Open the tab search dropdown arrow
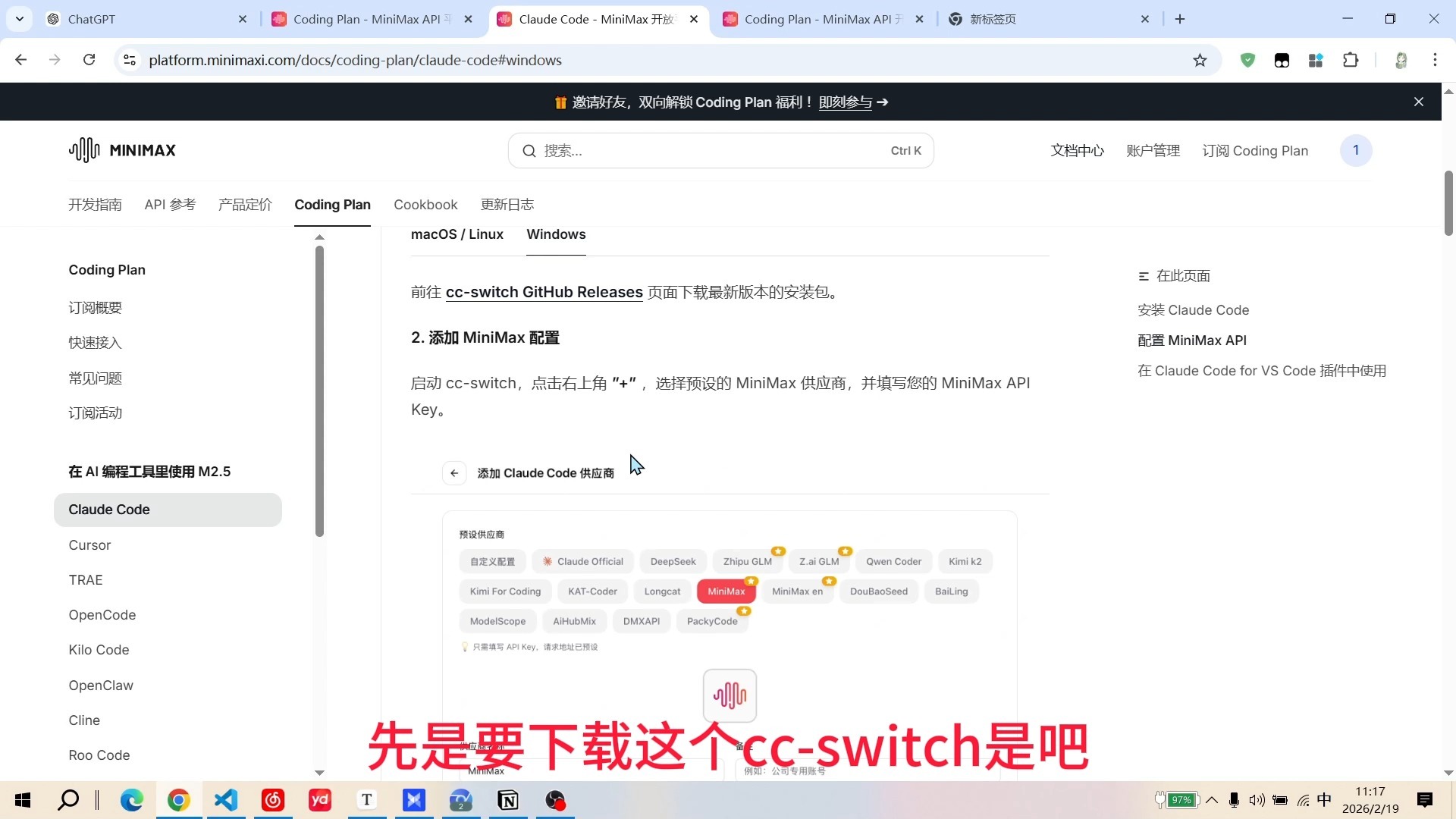The height and width of the screenshot is (819, 1456). (x=20, y=19)
